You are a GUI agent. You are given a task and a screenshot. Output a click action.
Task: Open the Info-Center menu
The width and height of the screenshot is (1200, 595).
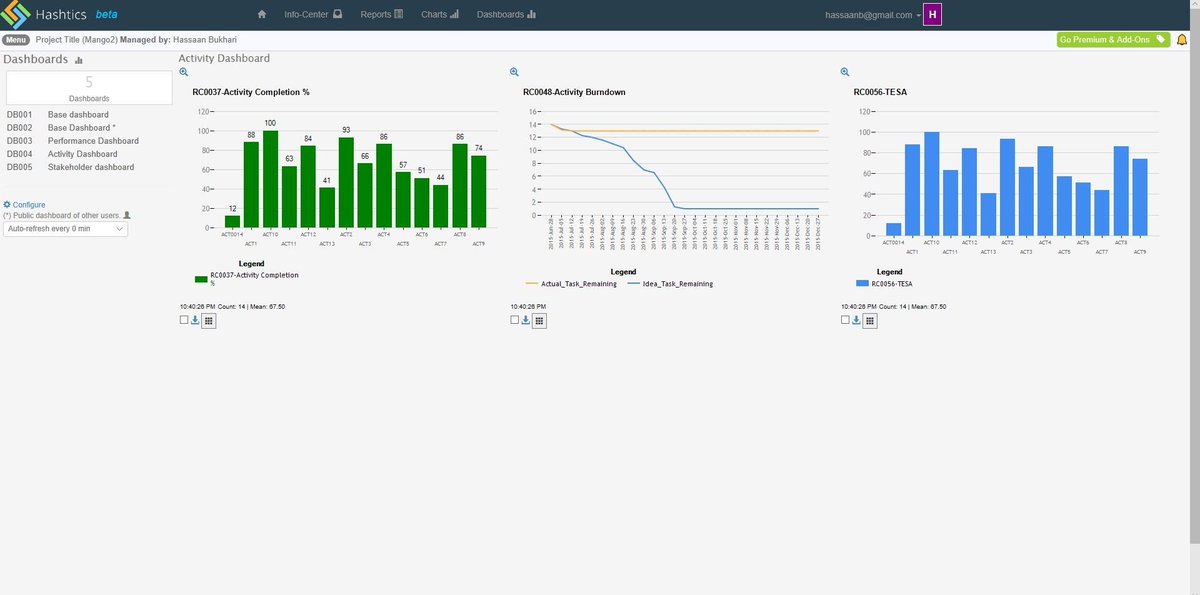click(x=313, y=15)
